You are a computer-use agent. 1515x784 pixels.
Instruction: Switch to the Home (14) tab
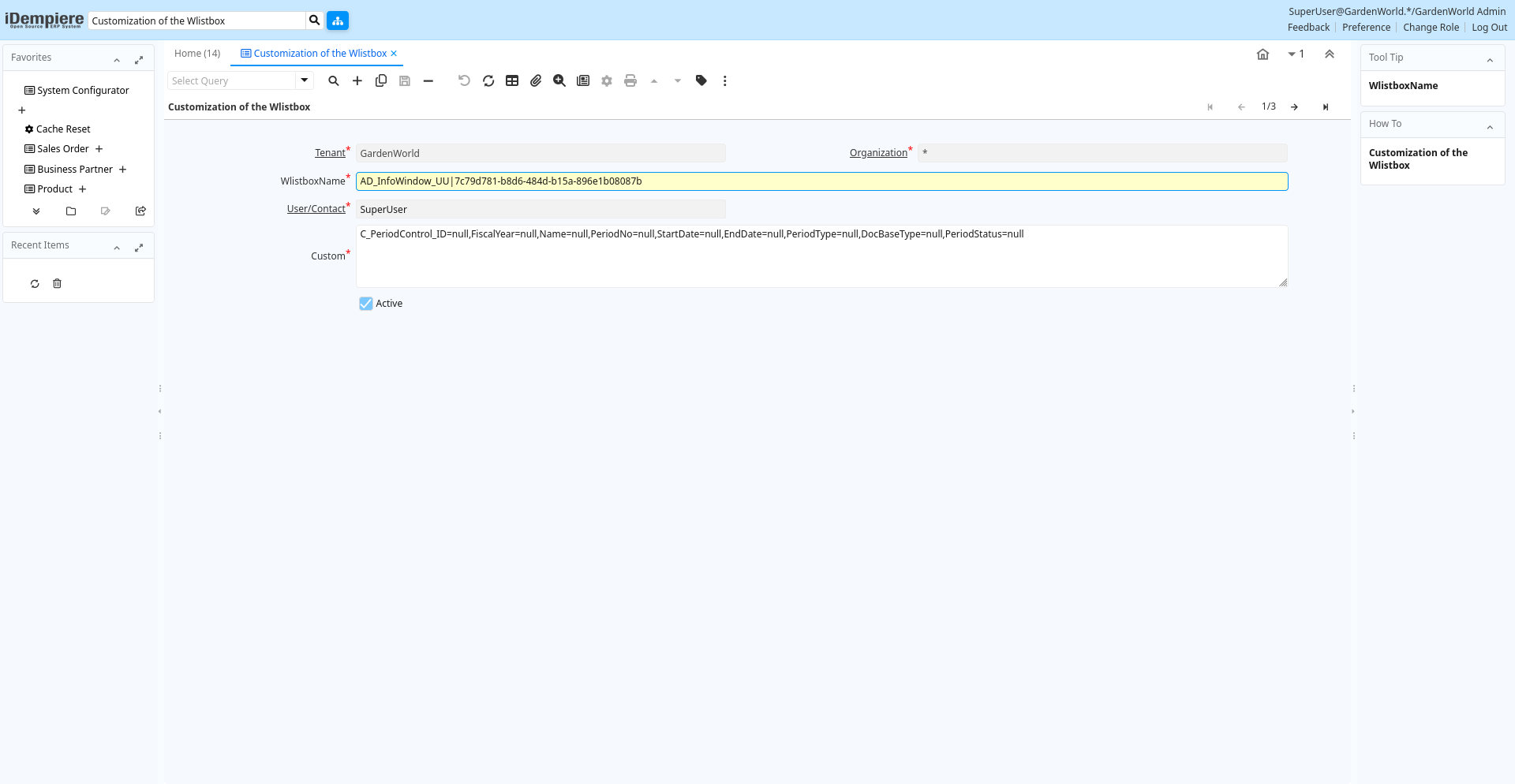tap(197, 54)
